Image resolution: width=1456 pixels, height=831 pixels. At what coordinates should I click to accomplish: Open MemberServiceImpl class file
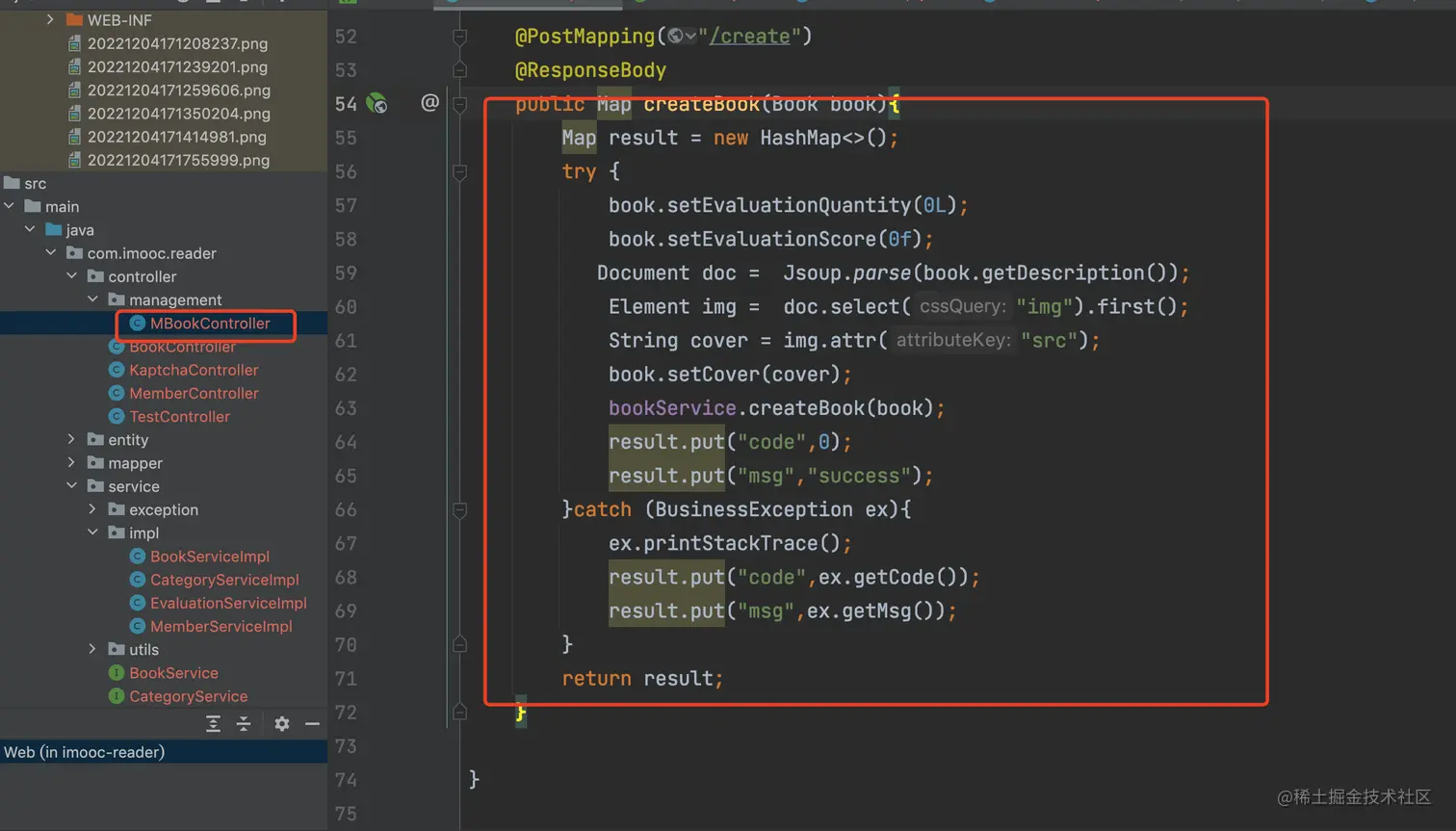(221, 626)
